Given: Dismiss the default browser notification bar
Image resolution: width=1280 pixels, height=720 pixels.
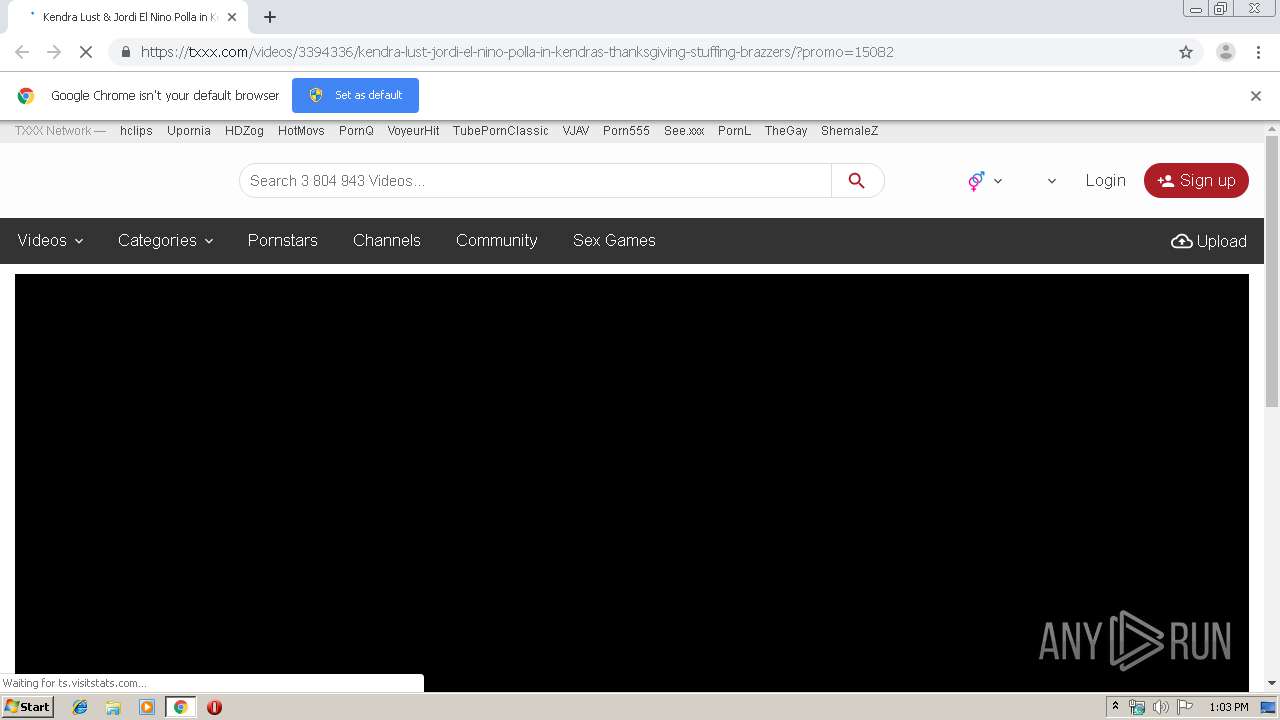Looking at the screenshot, I should [1256, 96].
